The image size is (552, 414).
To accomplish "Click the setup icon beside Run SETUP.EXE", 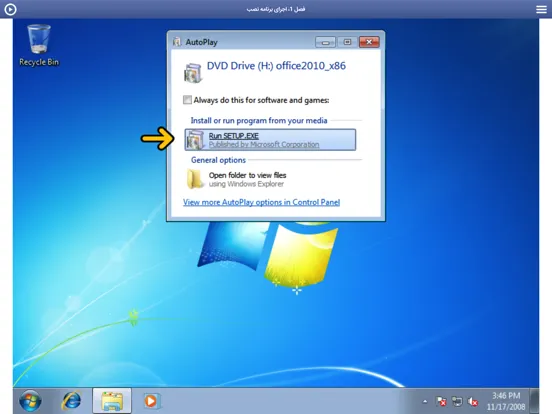I will coord(195,140).
